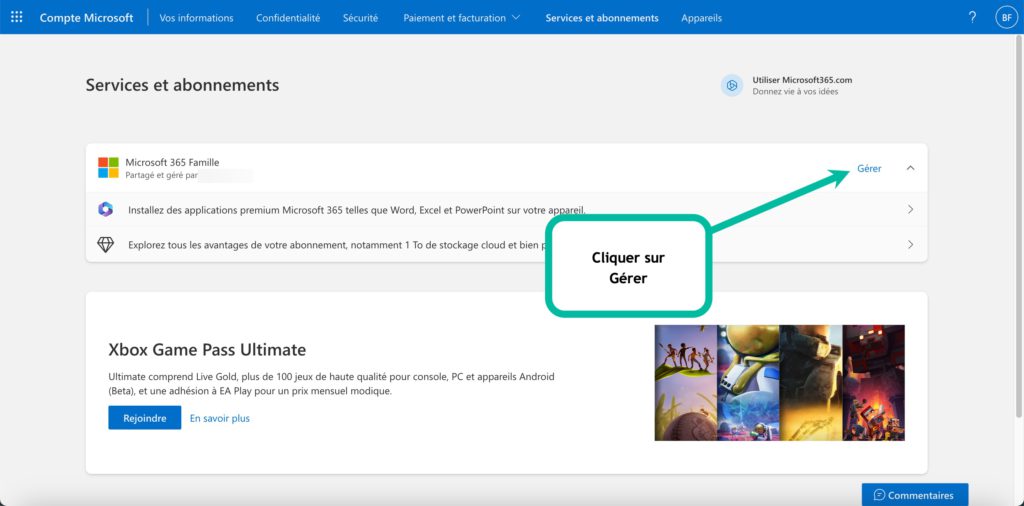Open the BF account profile avatar
This screenshot has width=1024, height=506.
1005,17
